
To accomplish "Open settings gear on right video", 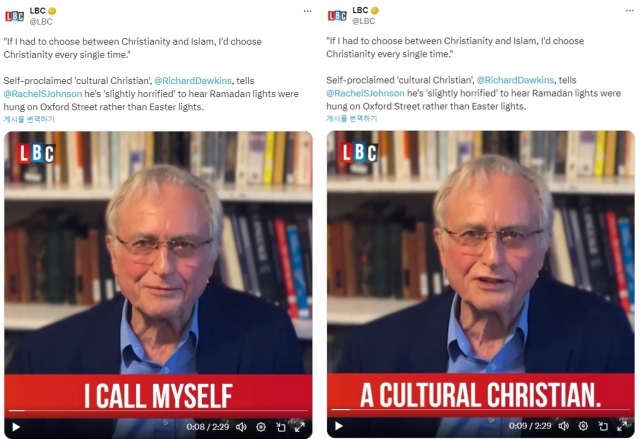I will coord(583,426).
